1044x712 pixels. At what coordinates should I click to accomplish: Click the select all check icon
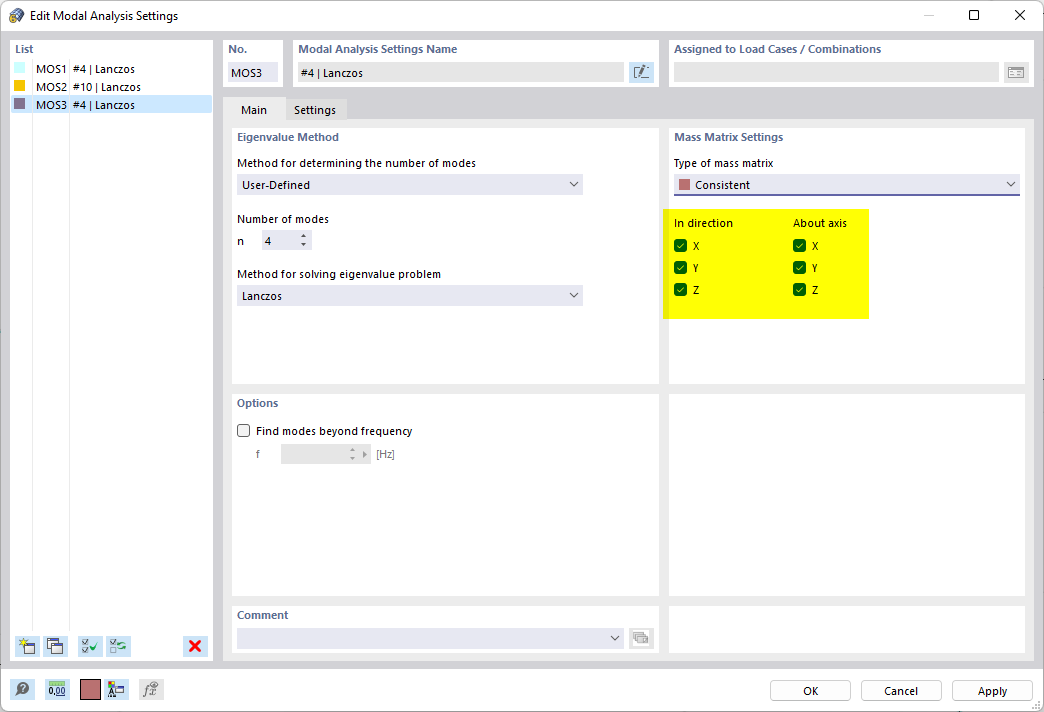pyautogui.click(x=90, y=646)
